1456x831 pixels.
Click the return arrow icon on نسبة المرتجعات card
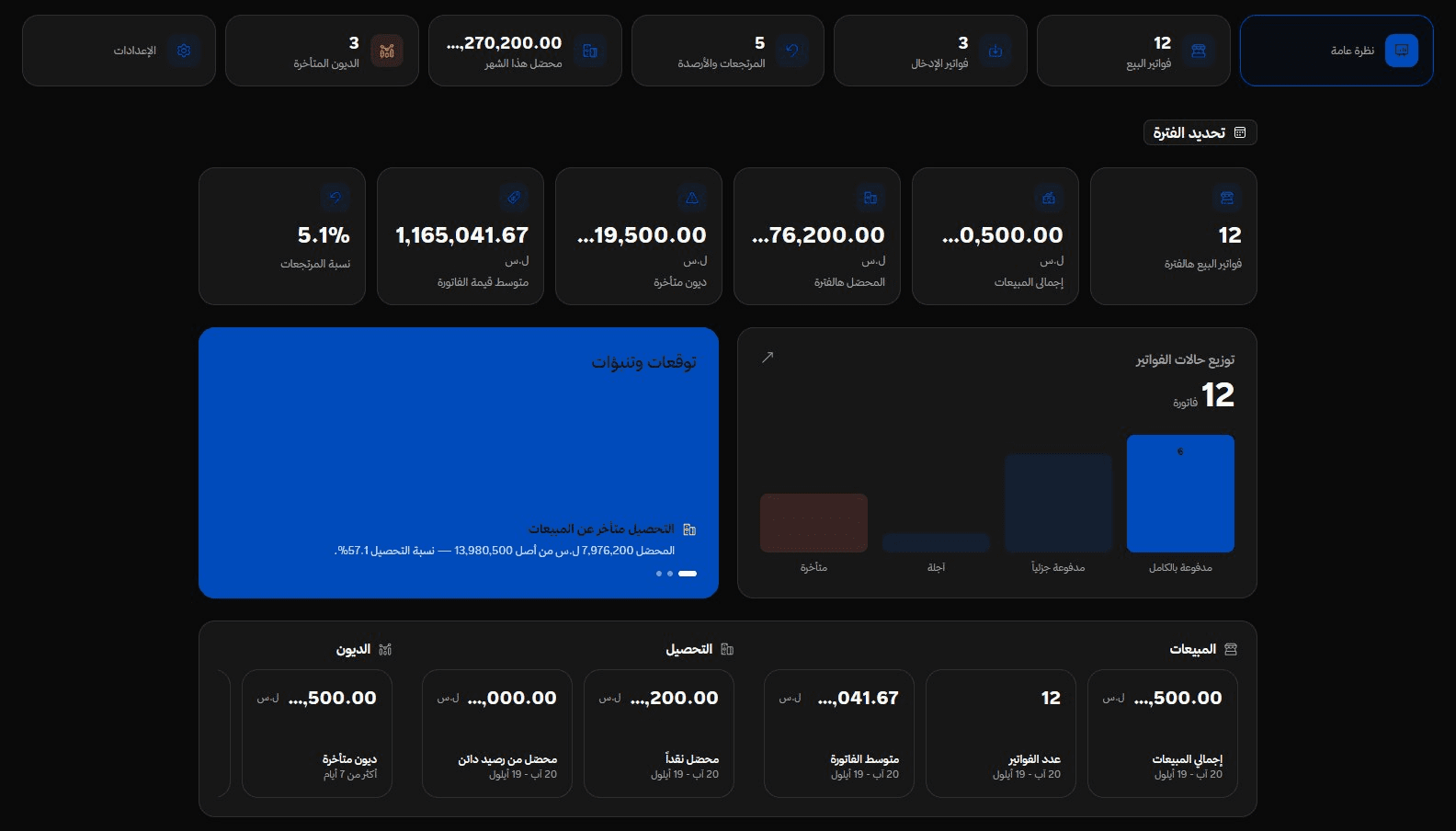[336, 198]
